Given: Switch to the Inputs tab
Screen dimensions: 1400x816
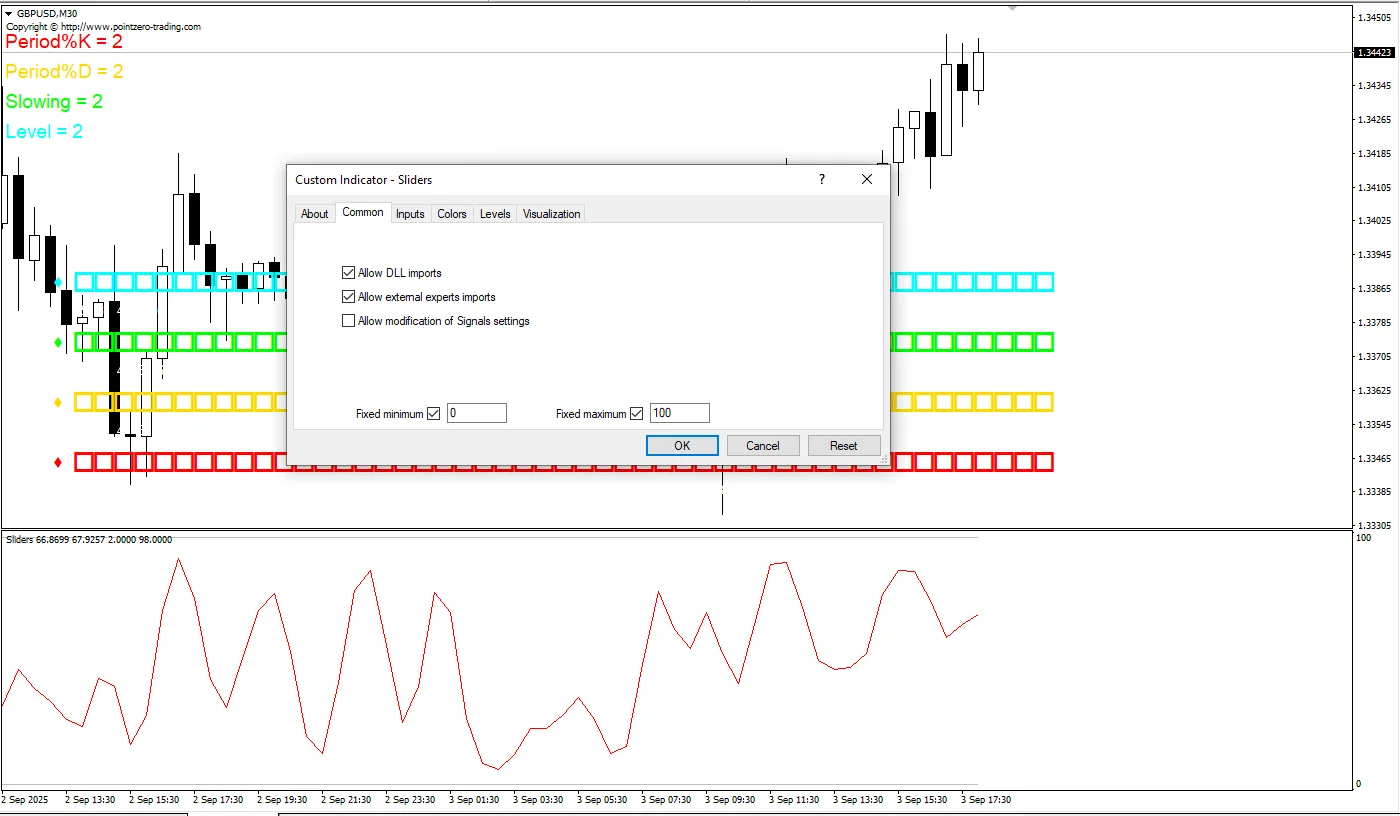Looking at the screenshot, I should coord(410,214).
